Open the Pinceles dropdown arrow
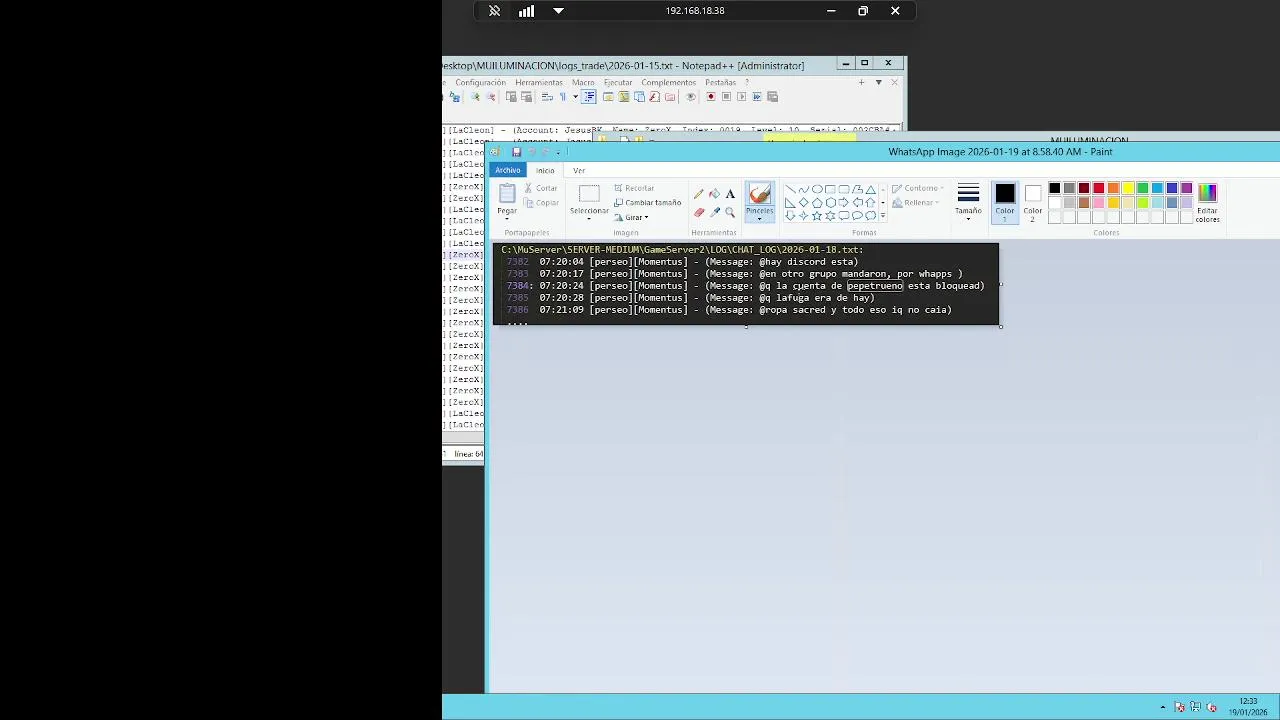 coord(760,218)
